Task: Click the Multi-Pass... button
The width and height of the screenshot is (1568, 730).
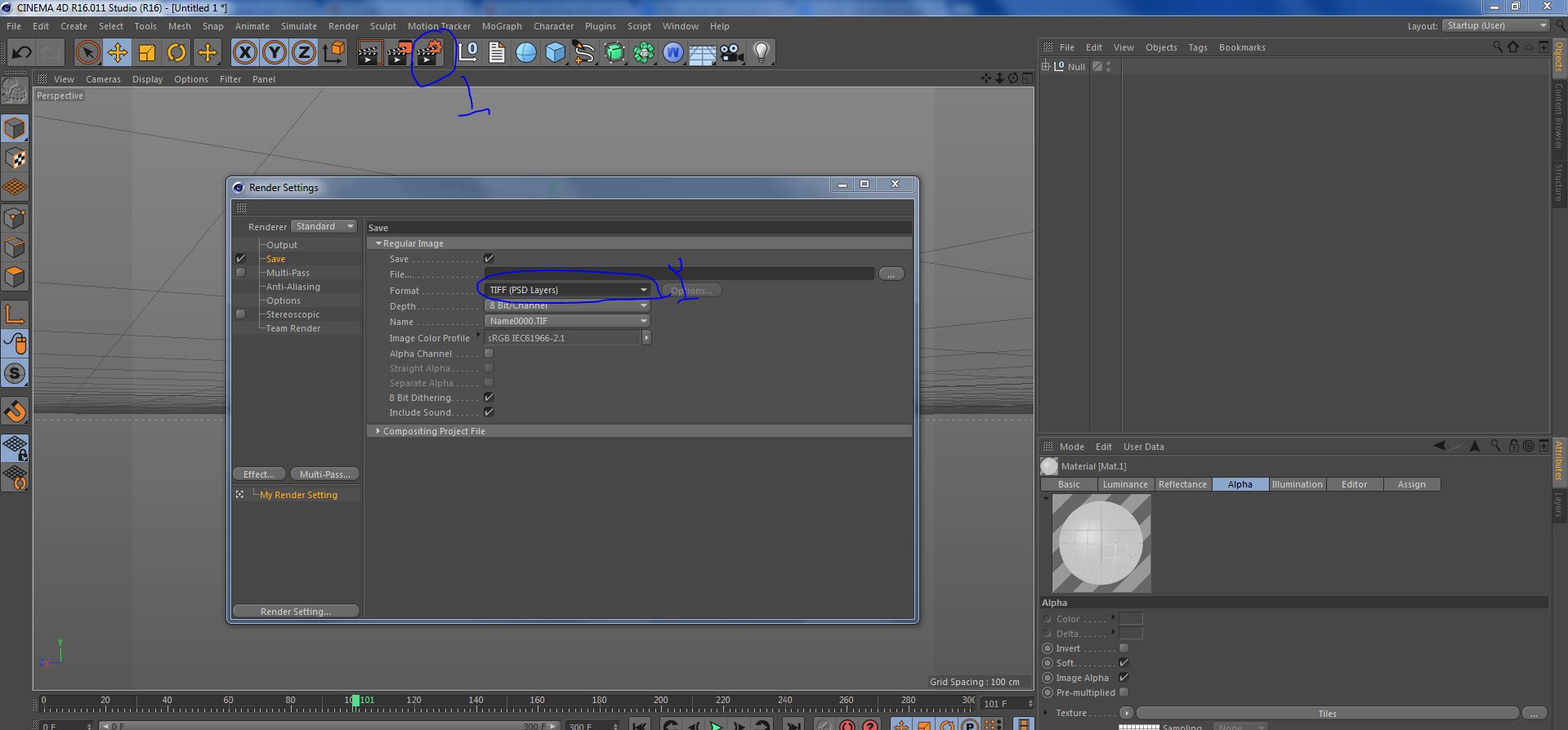Action: pos(324,474)
